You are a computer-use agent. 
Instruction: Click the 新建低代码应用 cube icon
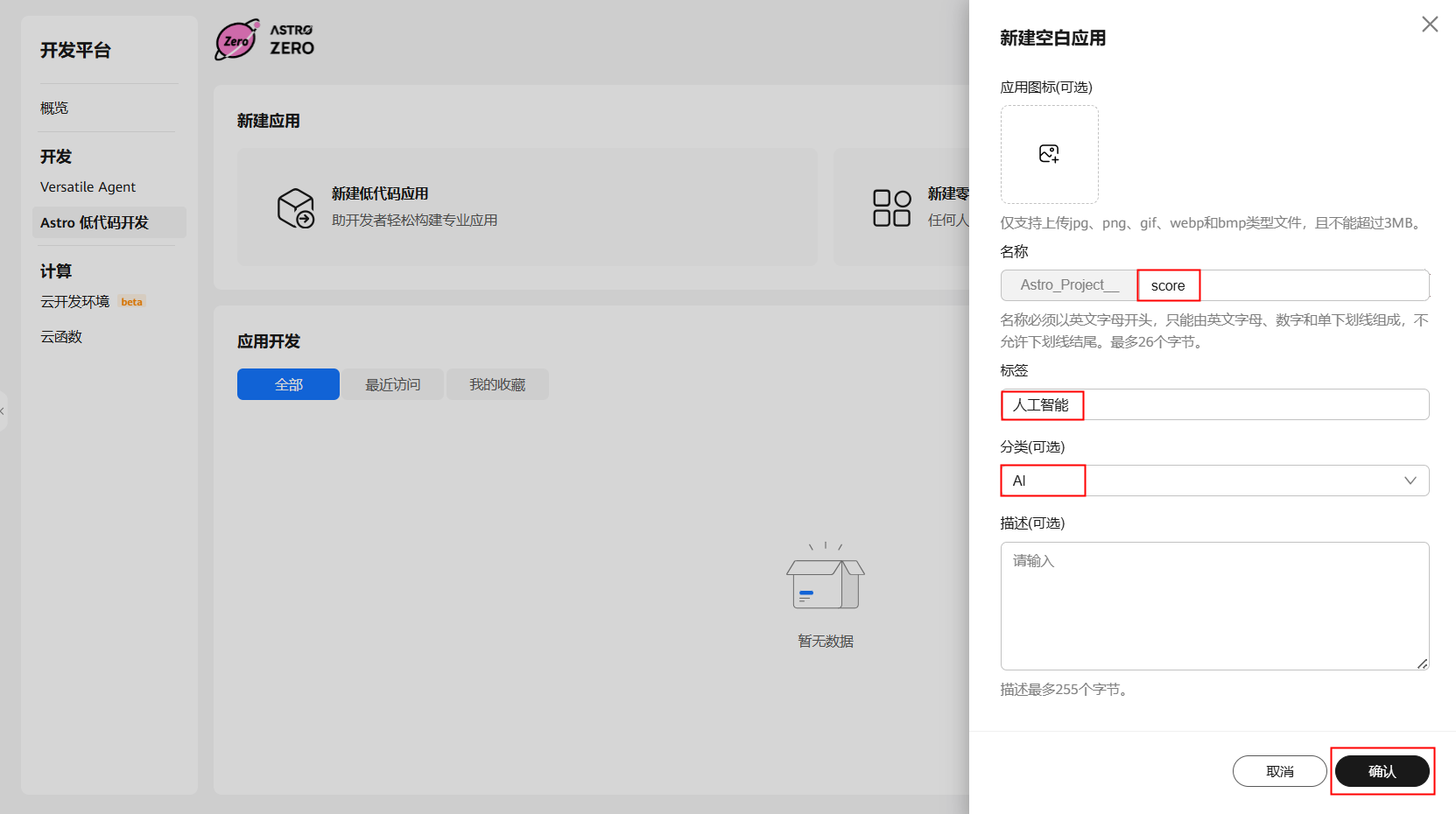pos(296,207)
